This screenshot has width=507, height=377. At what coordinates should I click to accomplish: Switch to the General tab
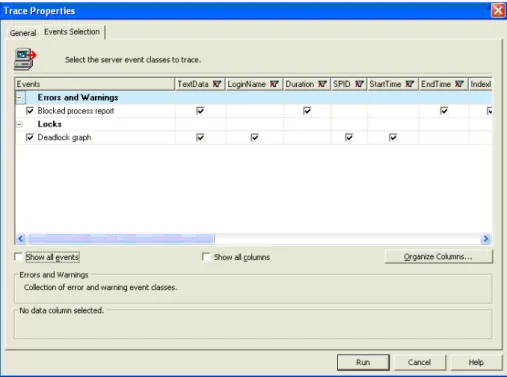pos(23,33)
